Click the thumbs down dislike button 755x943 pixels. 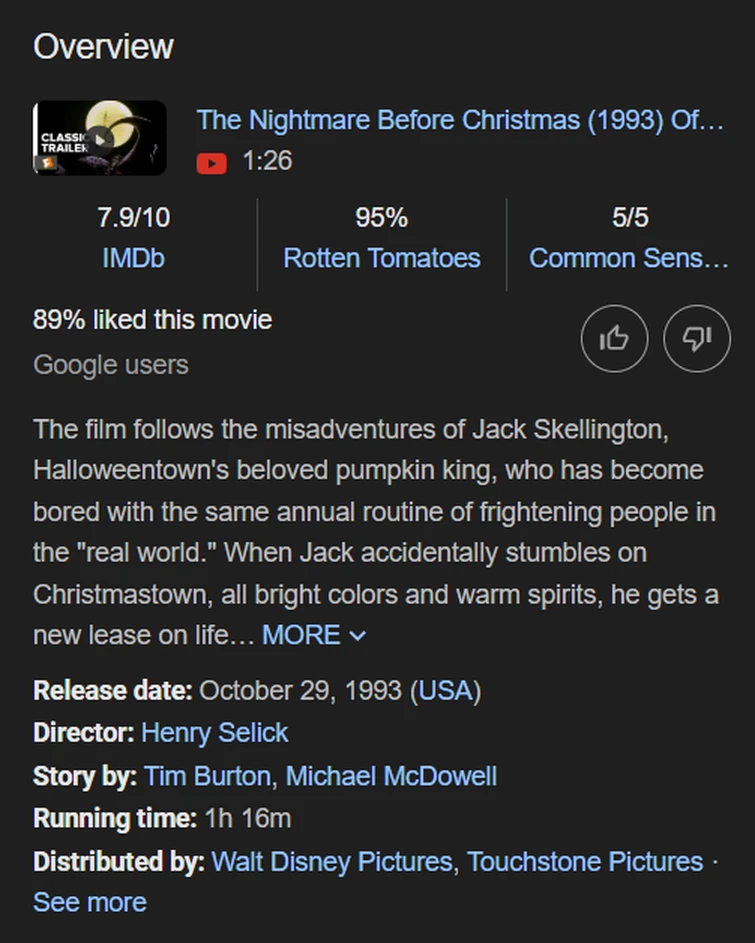(696, 339)
